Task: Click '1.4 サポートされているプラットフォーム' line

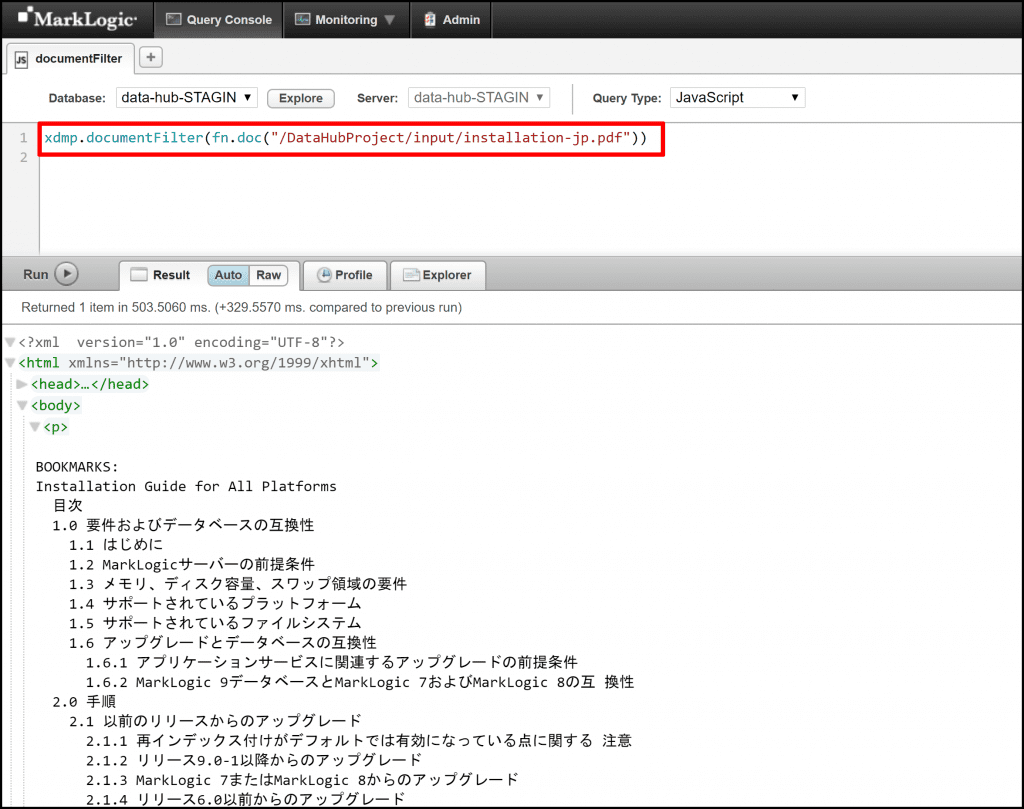Action: (x=216, y=603)
